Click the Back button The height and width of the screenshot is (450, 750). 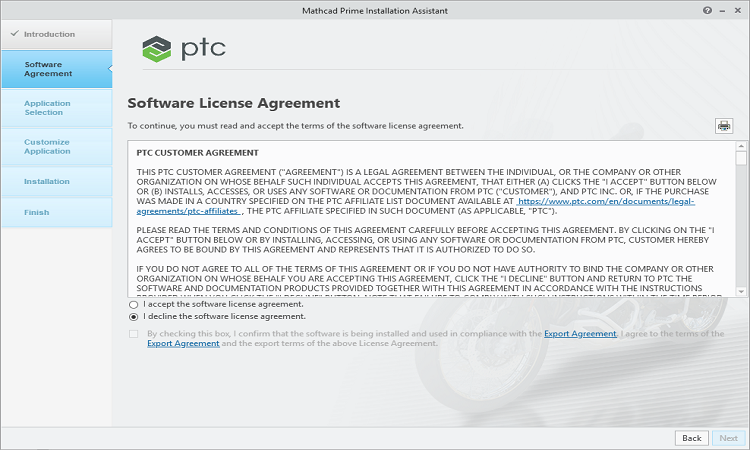pyautogui.click(x=692, y=438)
